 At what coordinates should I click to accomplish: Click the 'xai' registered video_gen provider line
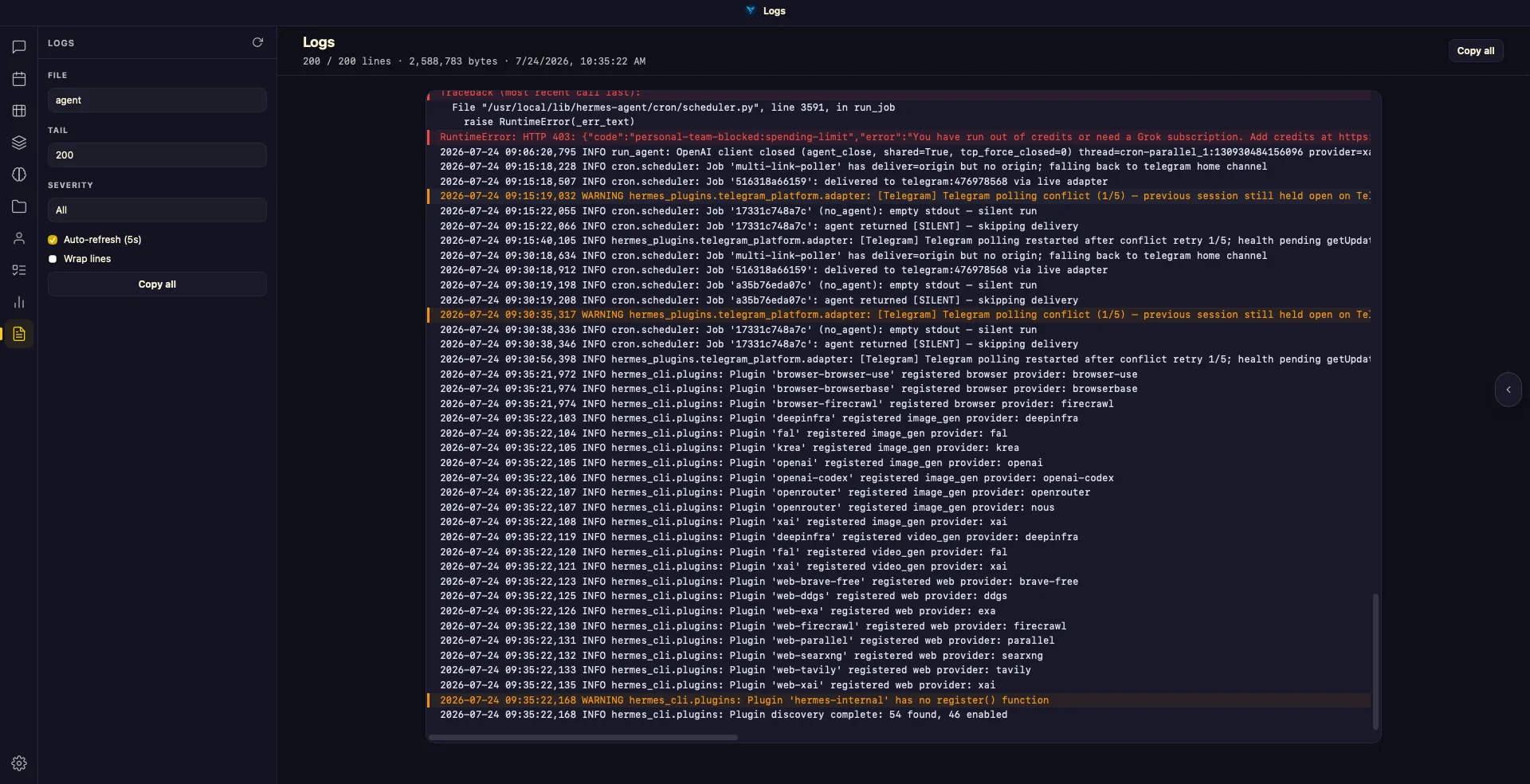click(x=724, y=566)
